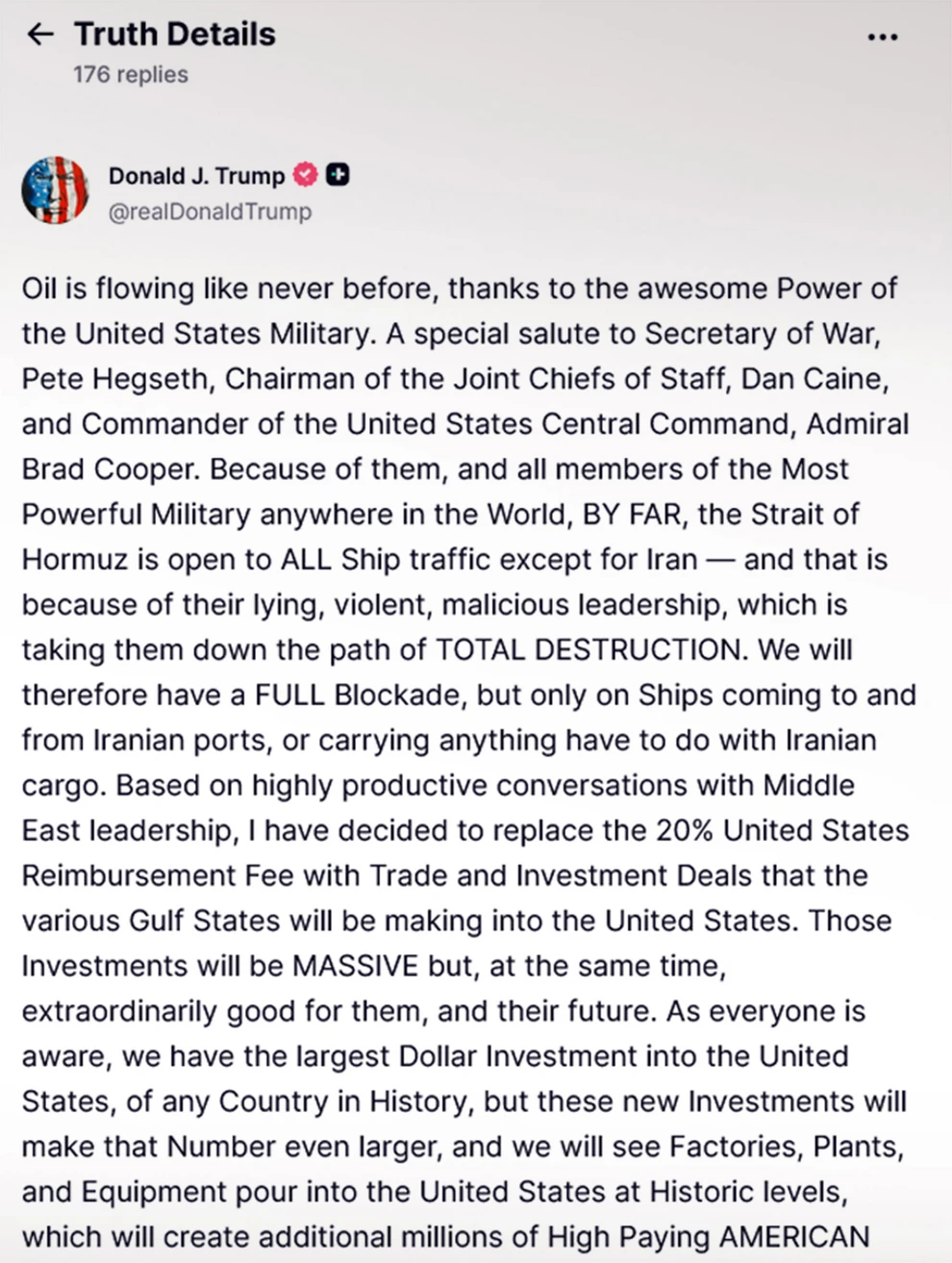Image resolution: width=952 pixels, height=1263 pixels.
Task: Click the words 'Strait of' in the post
Action: [801, 515]
